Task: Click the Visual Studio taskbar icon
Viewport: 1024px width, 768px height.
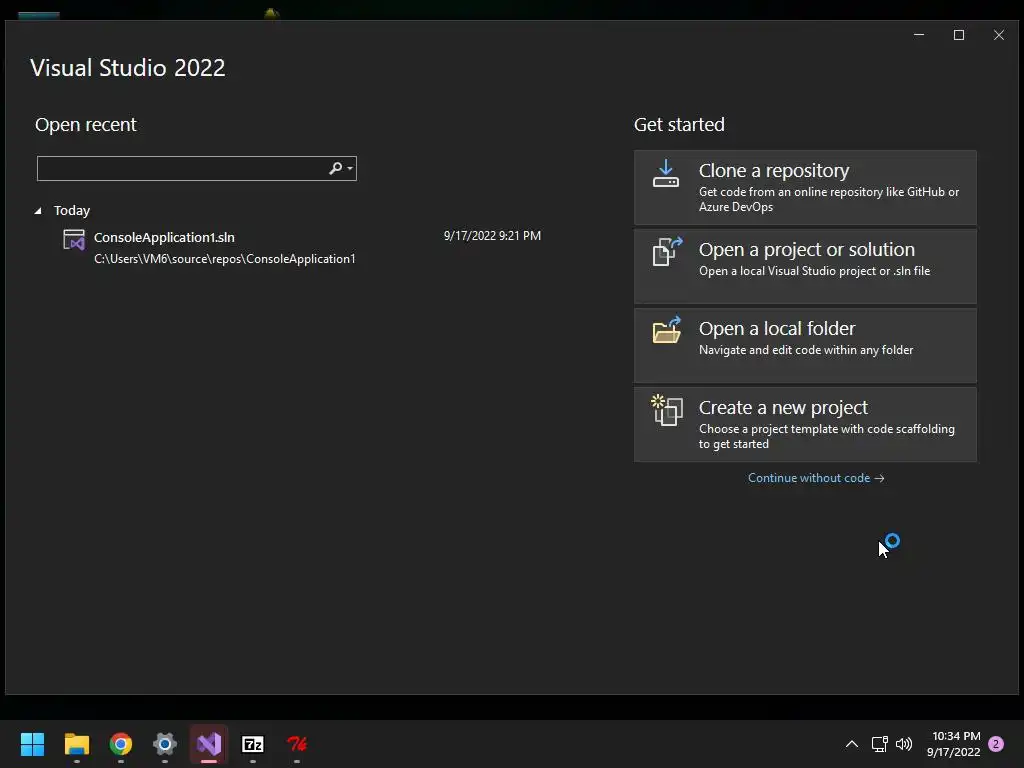Action: tap(209, 744)
